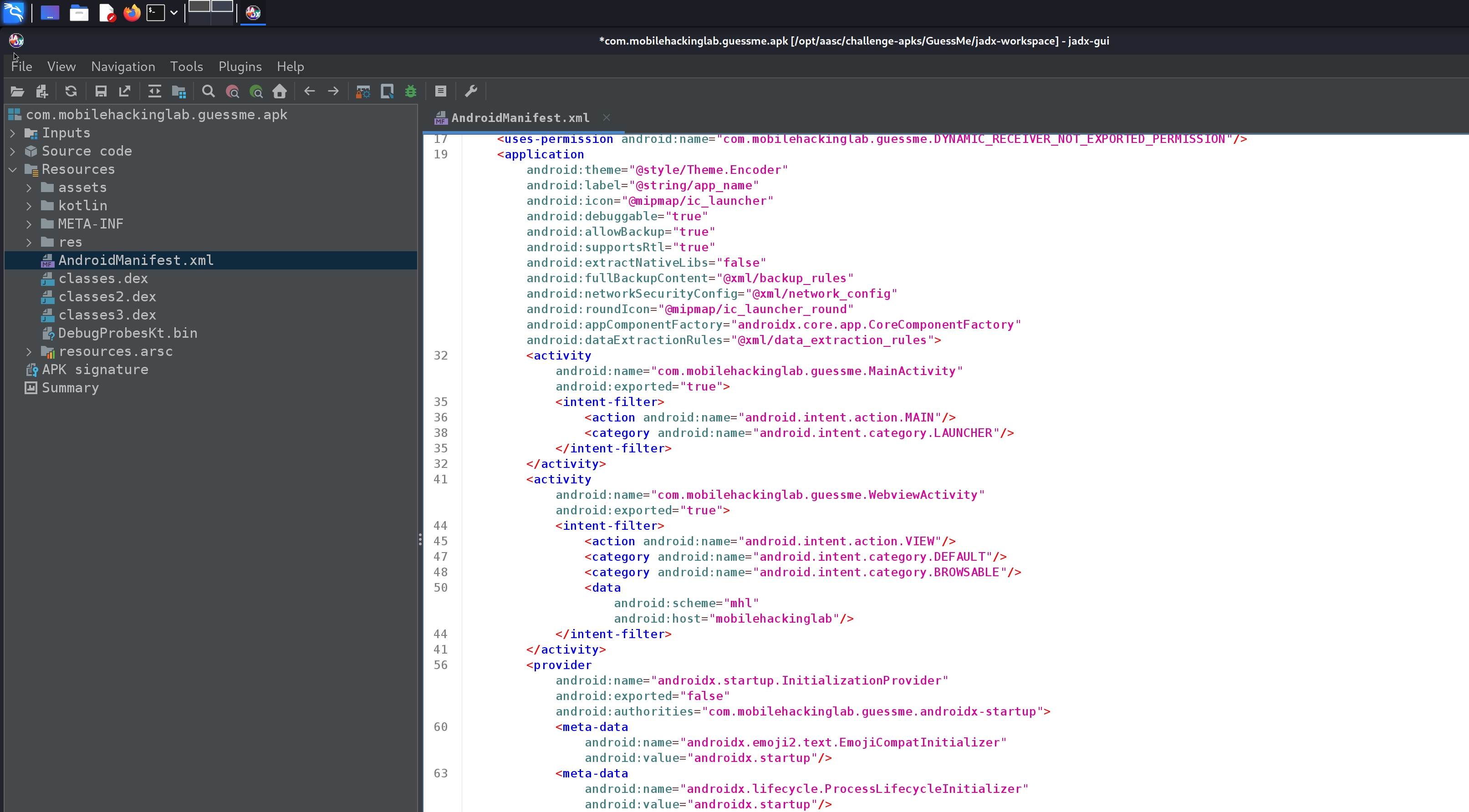Expand the assets folder node
This screenshot has width=1469, height=812.
tap(29, 188)
